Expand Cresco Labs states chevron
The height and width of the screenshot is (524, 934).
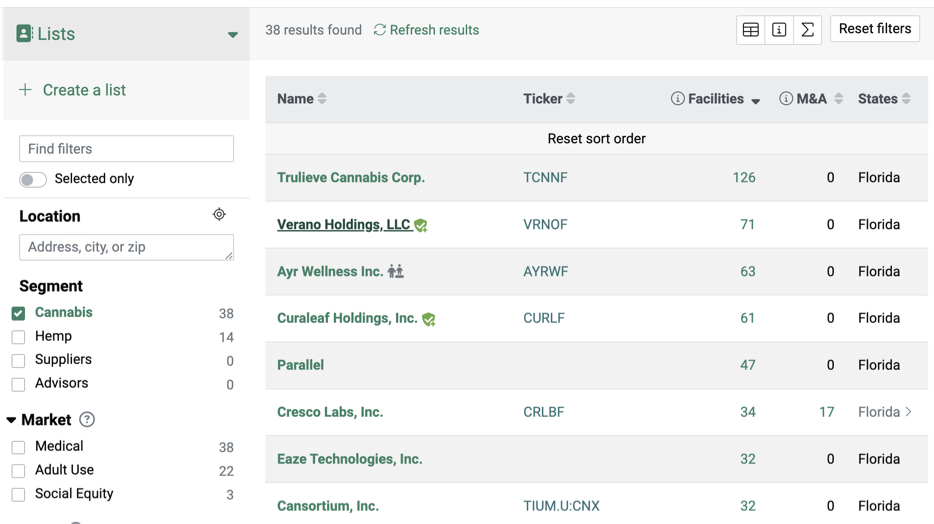908,412
